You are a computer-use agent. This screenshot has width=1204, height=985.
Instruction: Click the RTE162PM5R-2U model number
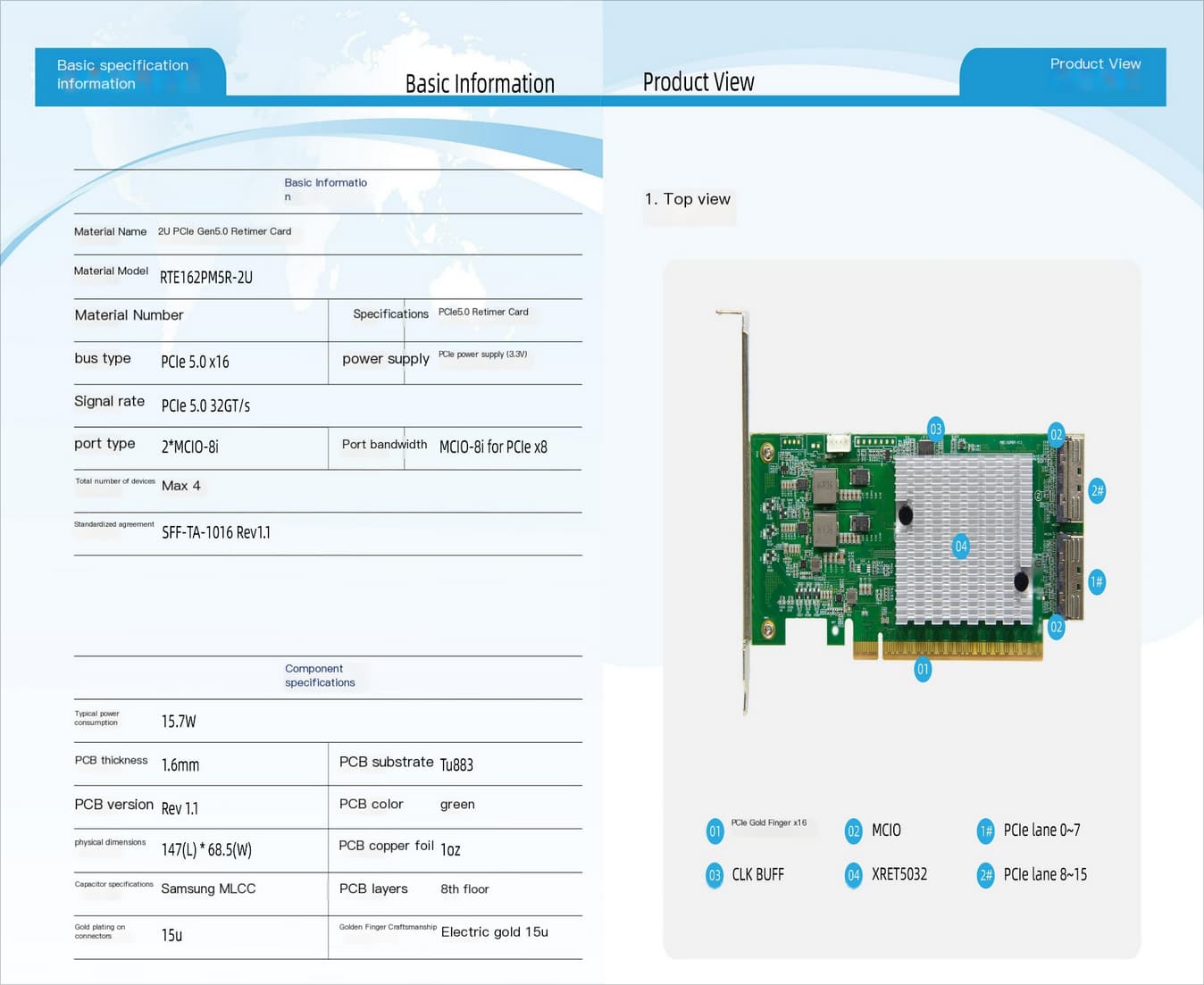click(x=206, y=278)
